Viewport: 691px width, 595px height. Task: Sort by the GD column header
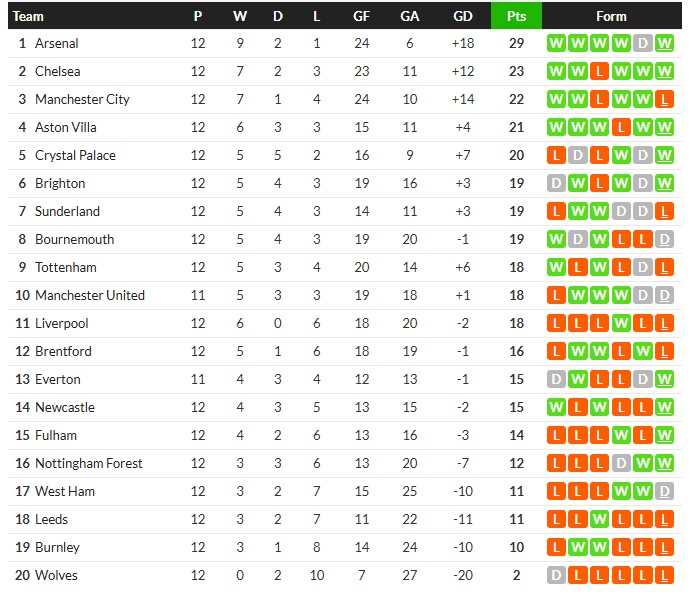point(462,16)
